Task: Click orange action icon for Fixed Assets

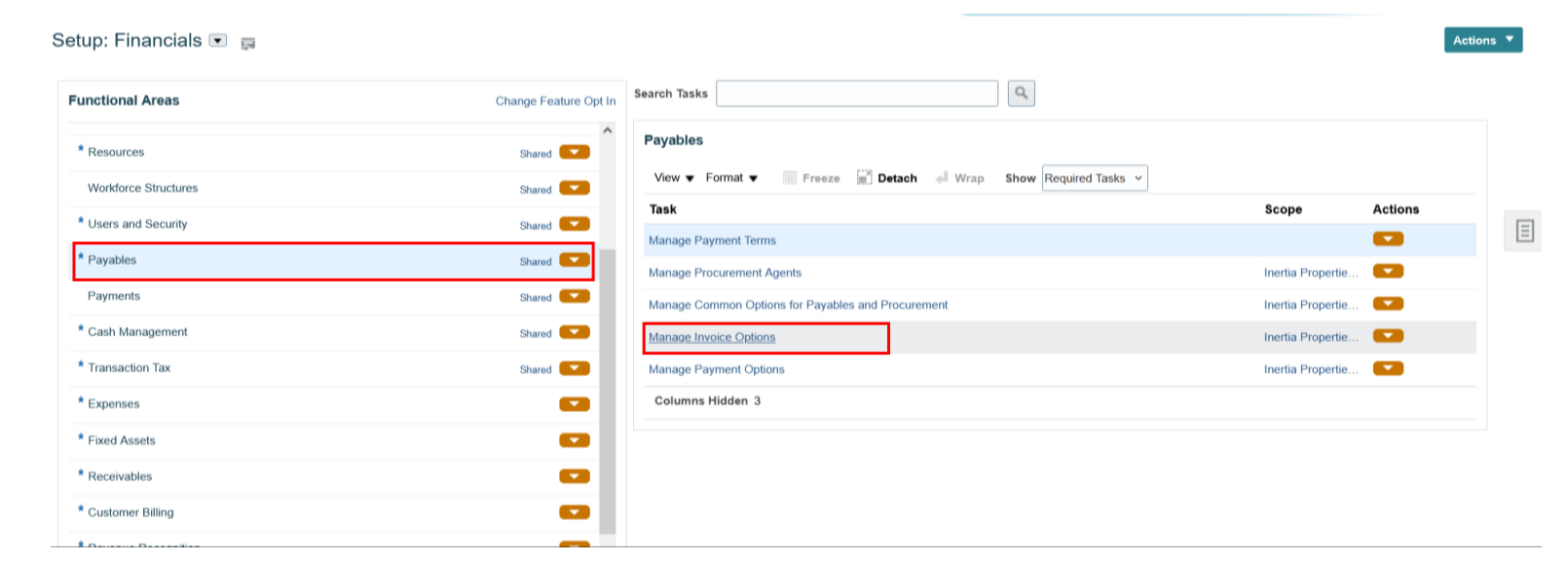Action: click(574, 440)
